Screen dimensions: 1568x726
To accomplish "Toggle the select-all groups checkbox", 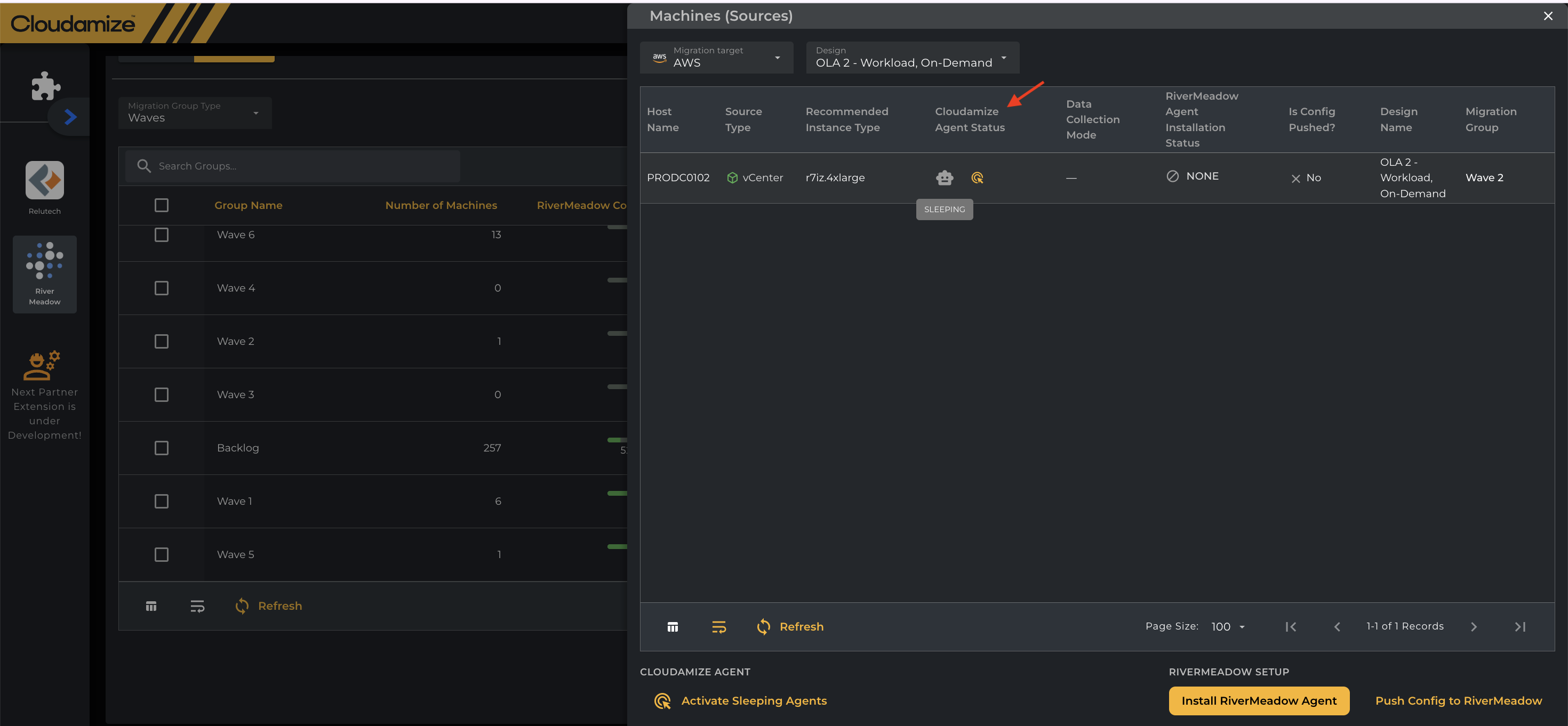I will click(161, 205).
